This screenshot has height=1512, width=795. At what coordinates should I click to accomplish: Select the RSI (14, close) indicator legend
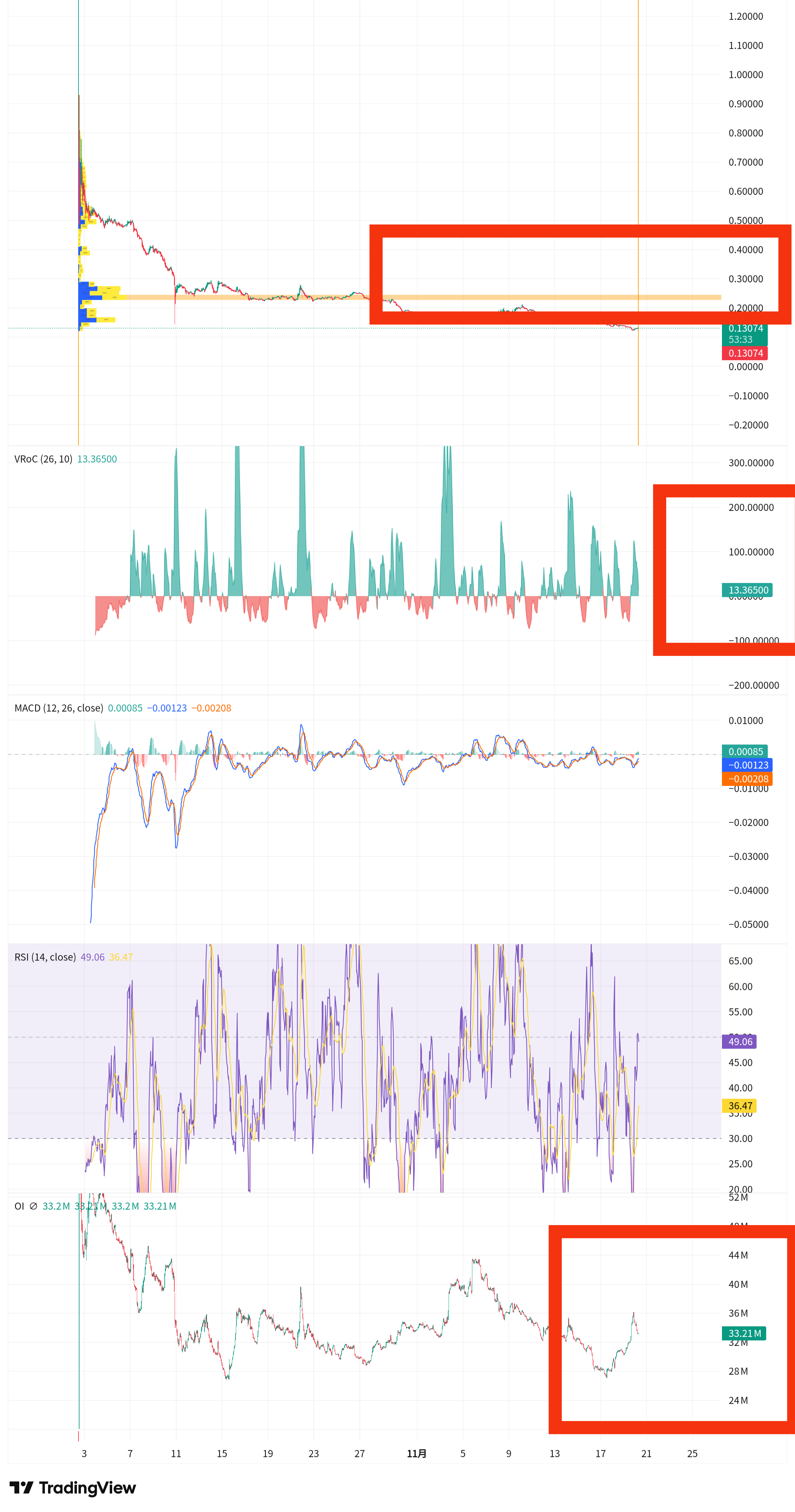(x=45, y=957)
